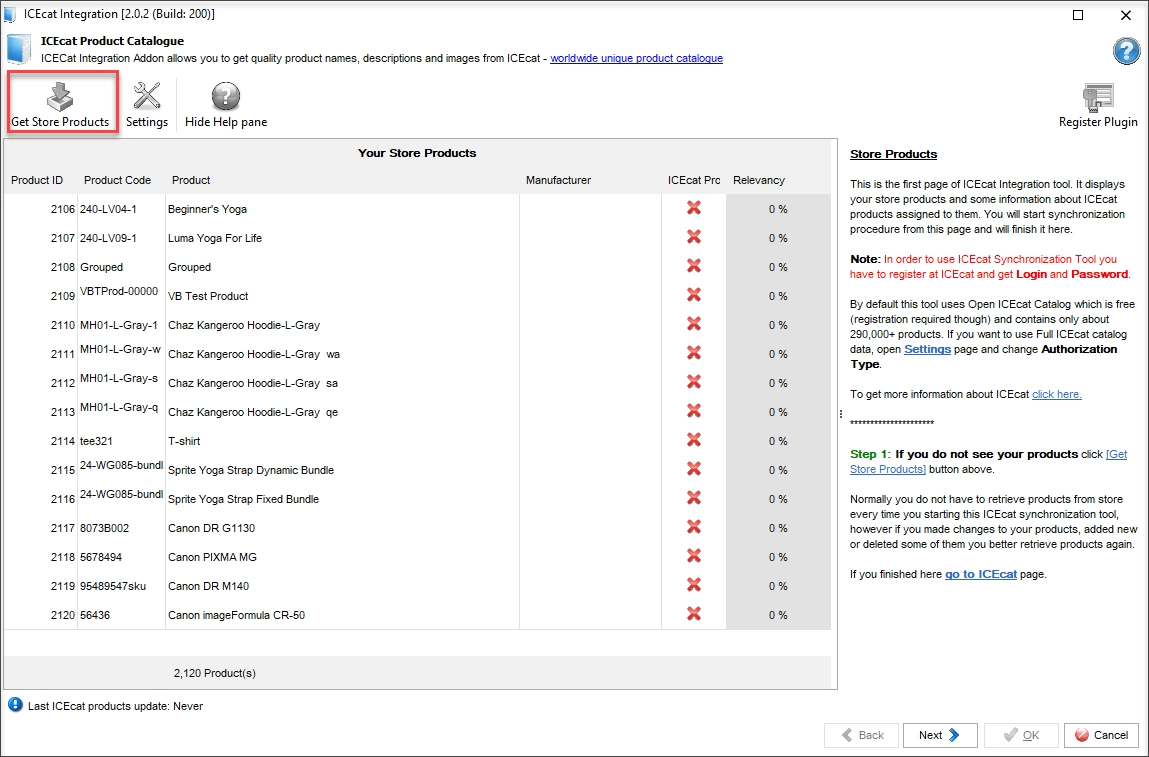Sort by Product column header
The image size is (1149, 757).
pyautogui.click(x=191, y=180)
